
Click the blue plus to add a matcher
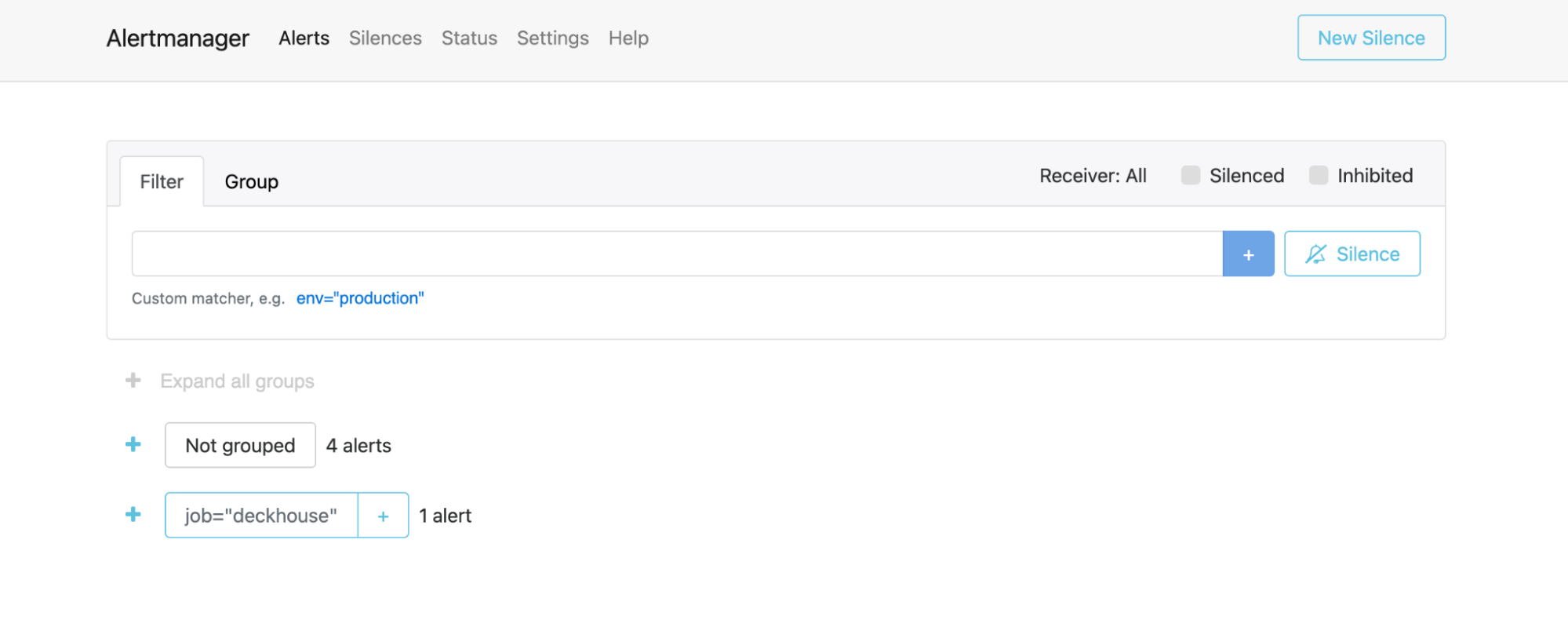(1249, 253)
